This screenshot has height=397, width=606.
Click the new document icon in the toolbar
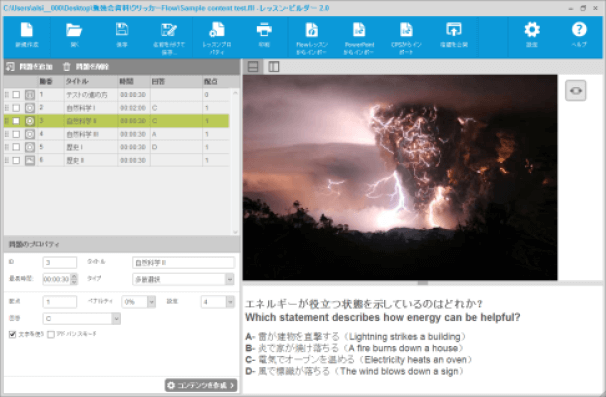tap(27, 30)
